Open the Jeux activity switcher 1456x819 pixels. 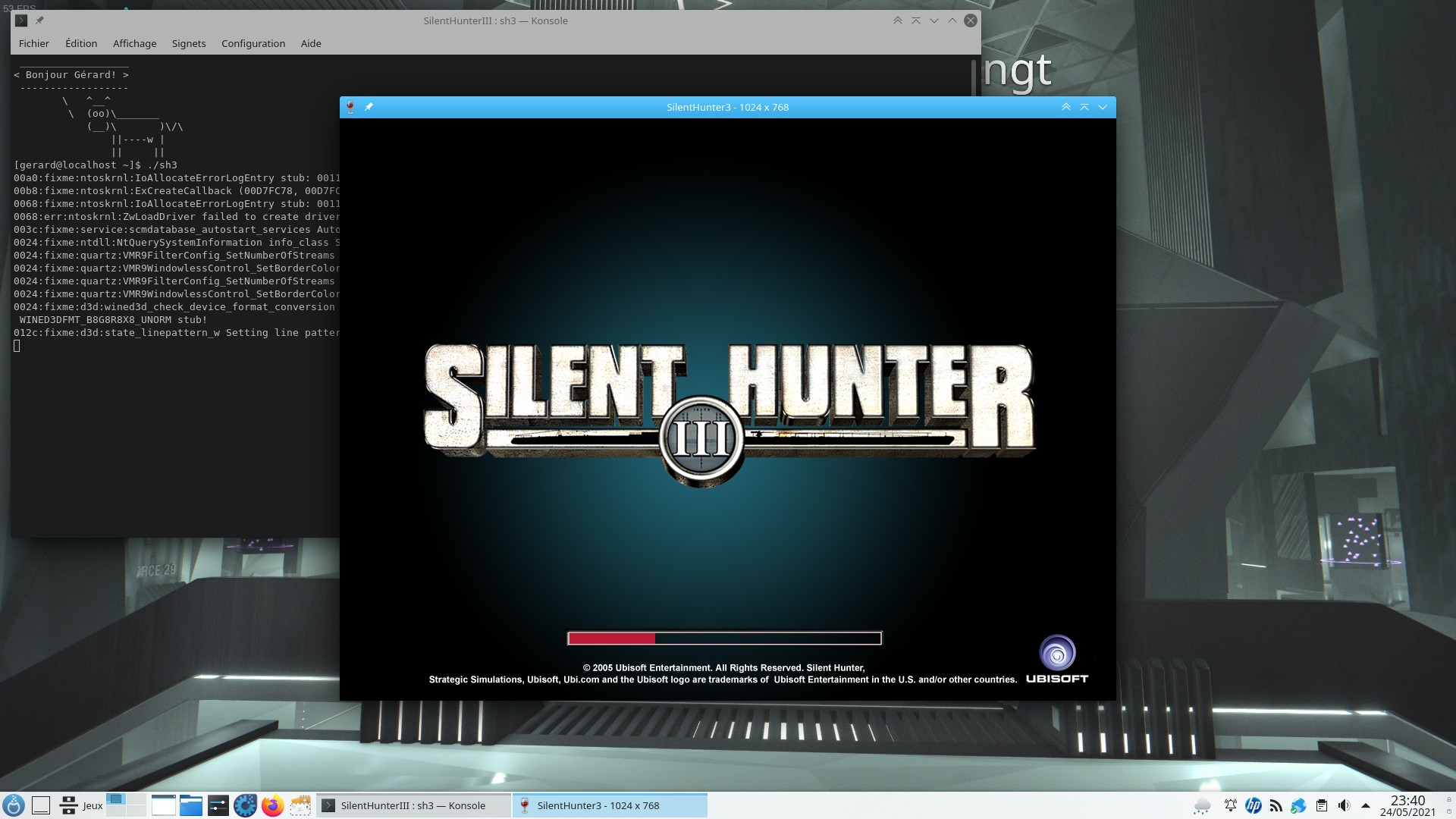click(81, 805)
